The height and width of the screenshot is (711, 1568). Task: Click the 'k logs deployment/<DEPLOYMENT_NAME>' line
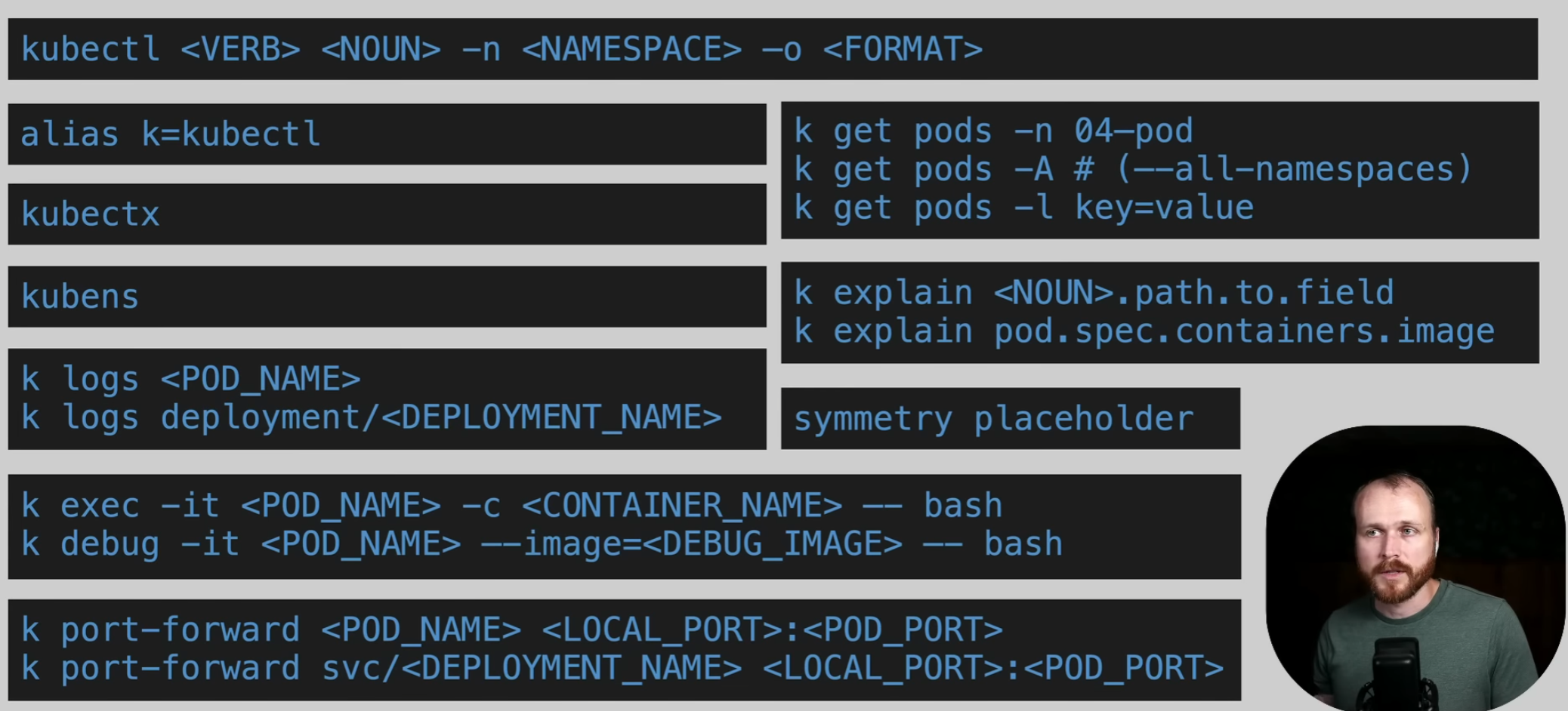tap(372, 417)
